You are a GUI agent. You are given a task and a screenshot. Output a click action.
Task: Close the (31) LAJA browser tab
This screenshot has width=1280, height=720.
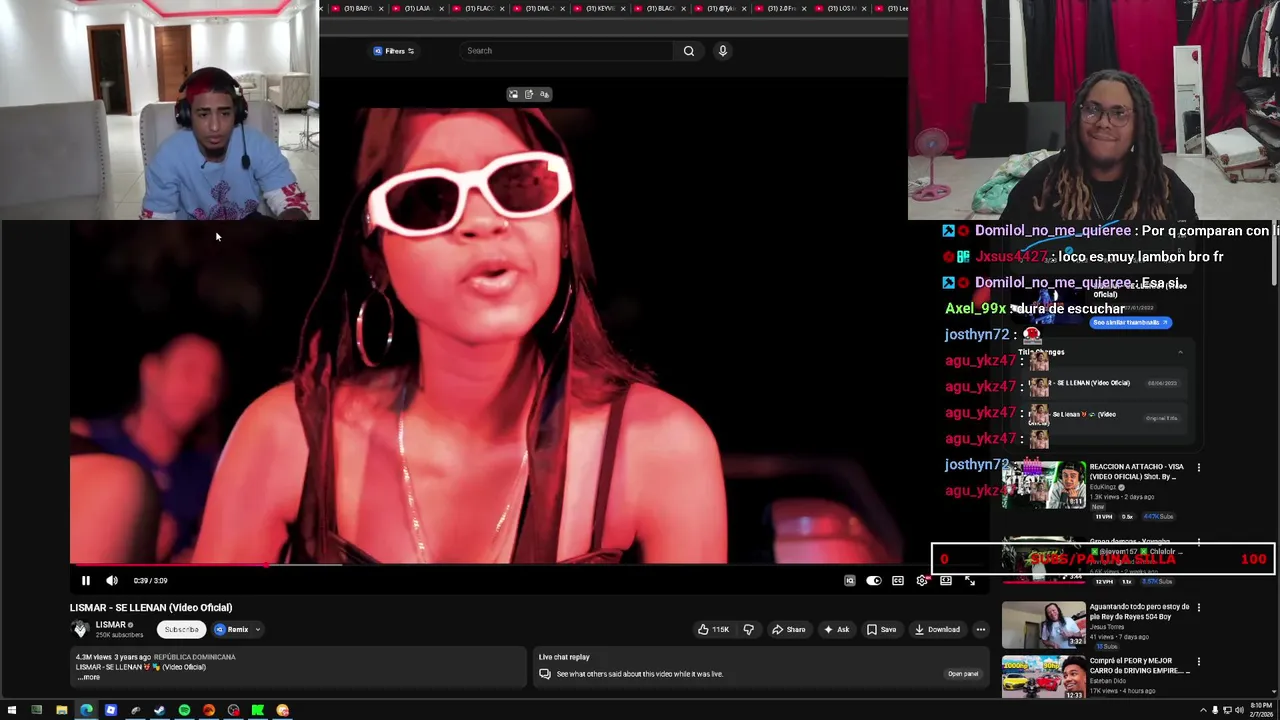[440, 8]
